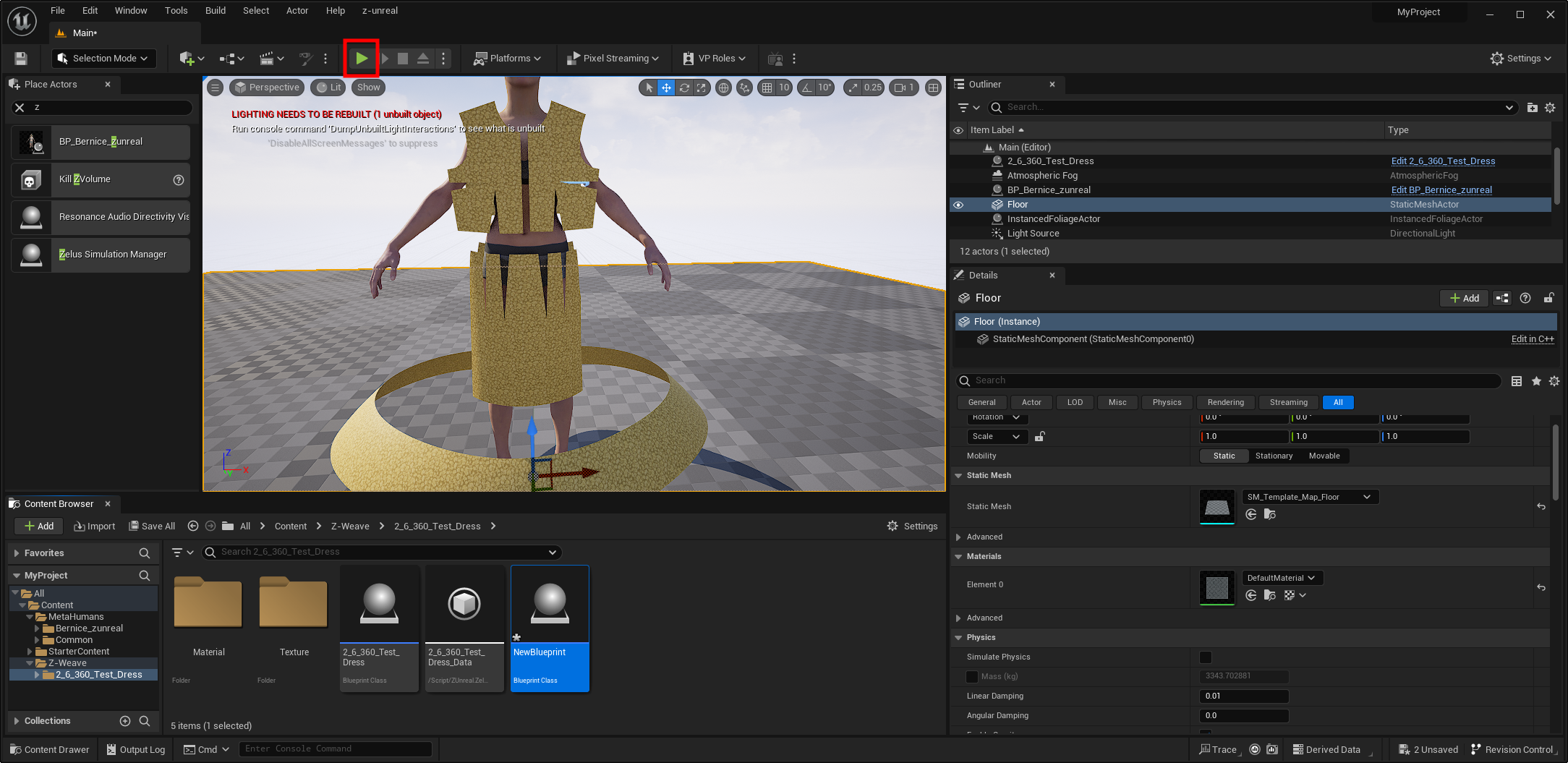The image size is (1568, 763).
Task: Choose the select-objects arrow tool in viewport
Action: pos(649,88)
